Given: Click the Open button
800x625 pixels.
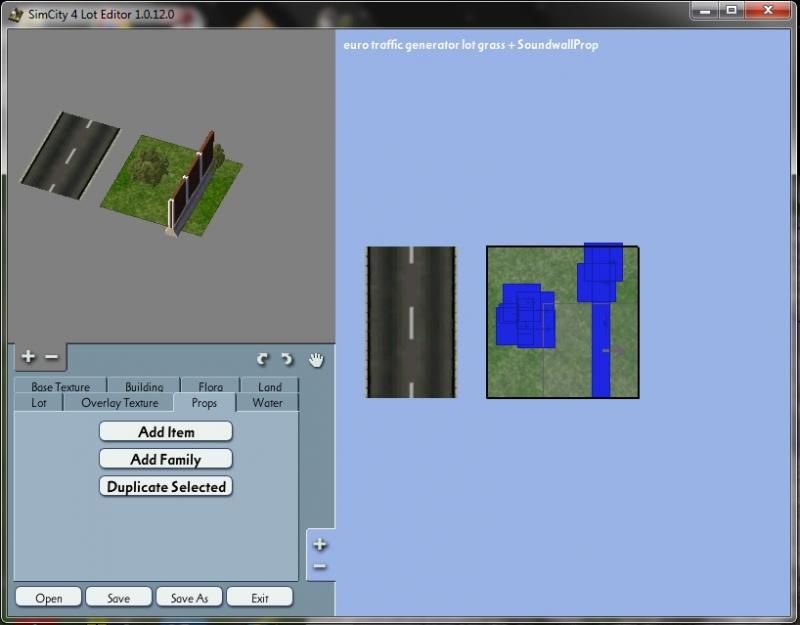Looking at the screenshot, I should coord(48,597).
